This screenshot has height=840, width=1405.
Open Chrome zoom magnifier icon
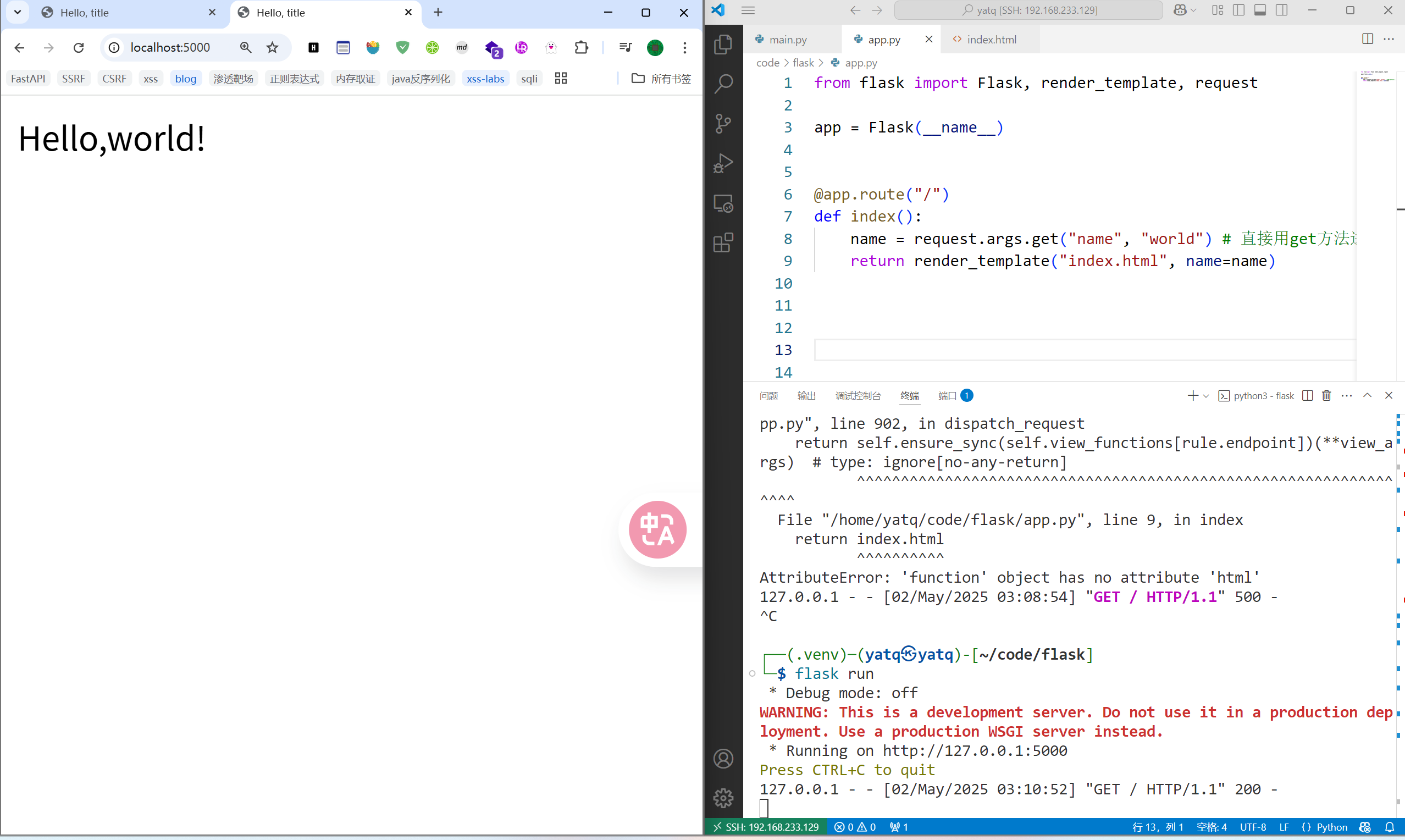click(246, 47)
